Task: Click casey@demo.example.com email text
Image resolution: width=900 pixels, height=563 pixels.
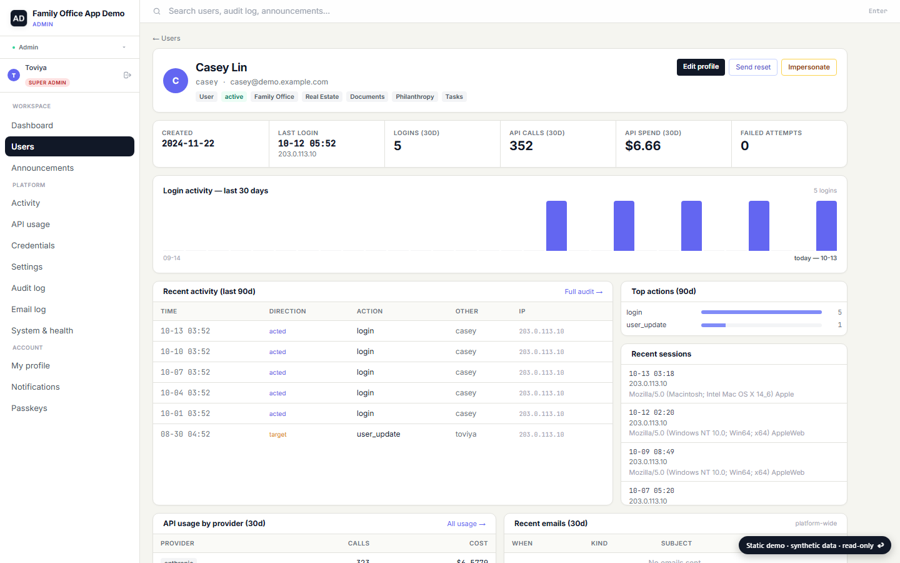Action: (279, 81)
